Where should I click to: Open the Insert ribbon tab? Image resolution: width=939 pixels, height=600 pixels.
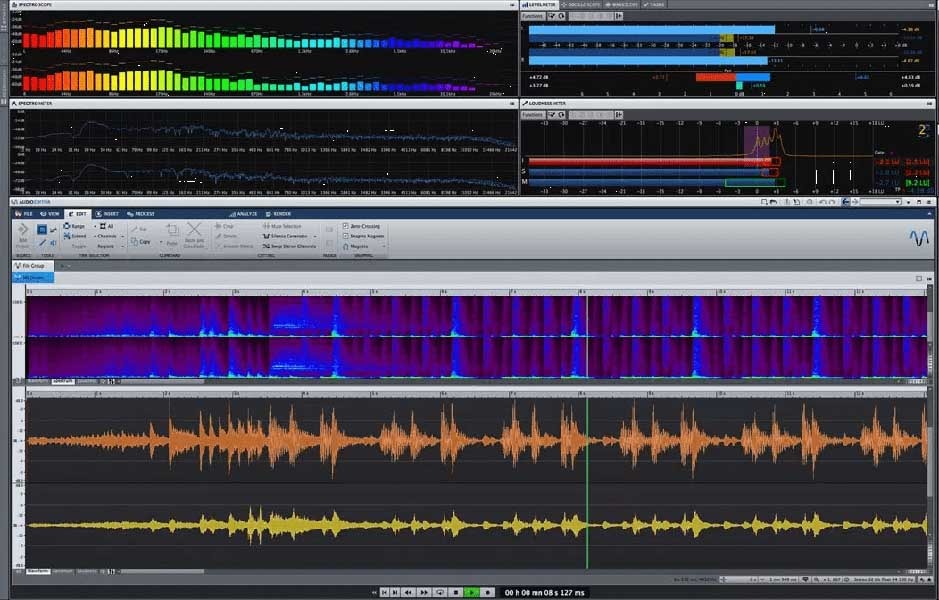click(107, 214)
